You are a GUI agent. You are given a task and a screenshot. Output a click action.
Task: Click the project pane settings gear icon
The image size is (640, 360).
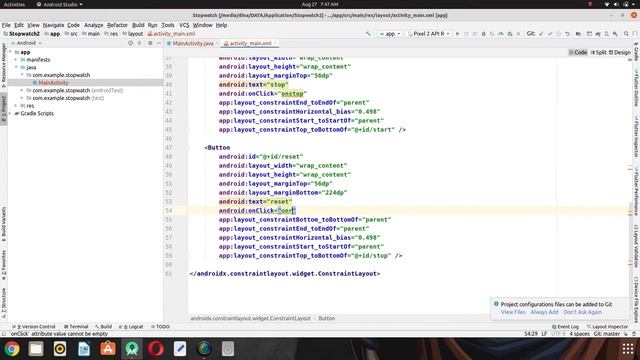tap(150, 43)
